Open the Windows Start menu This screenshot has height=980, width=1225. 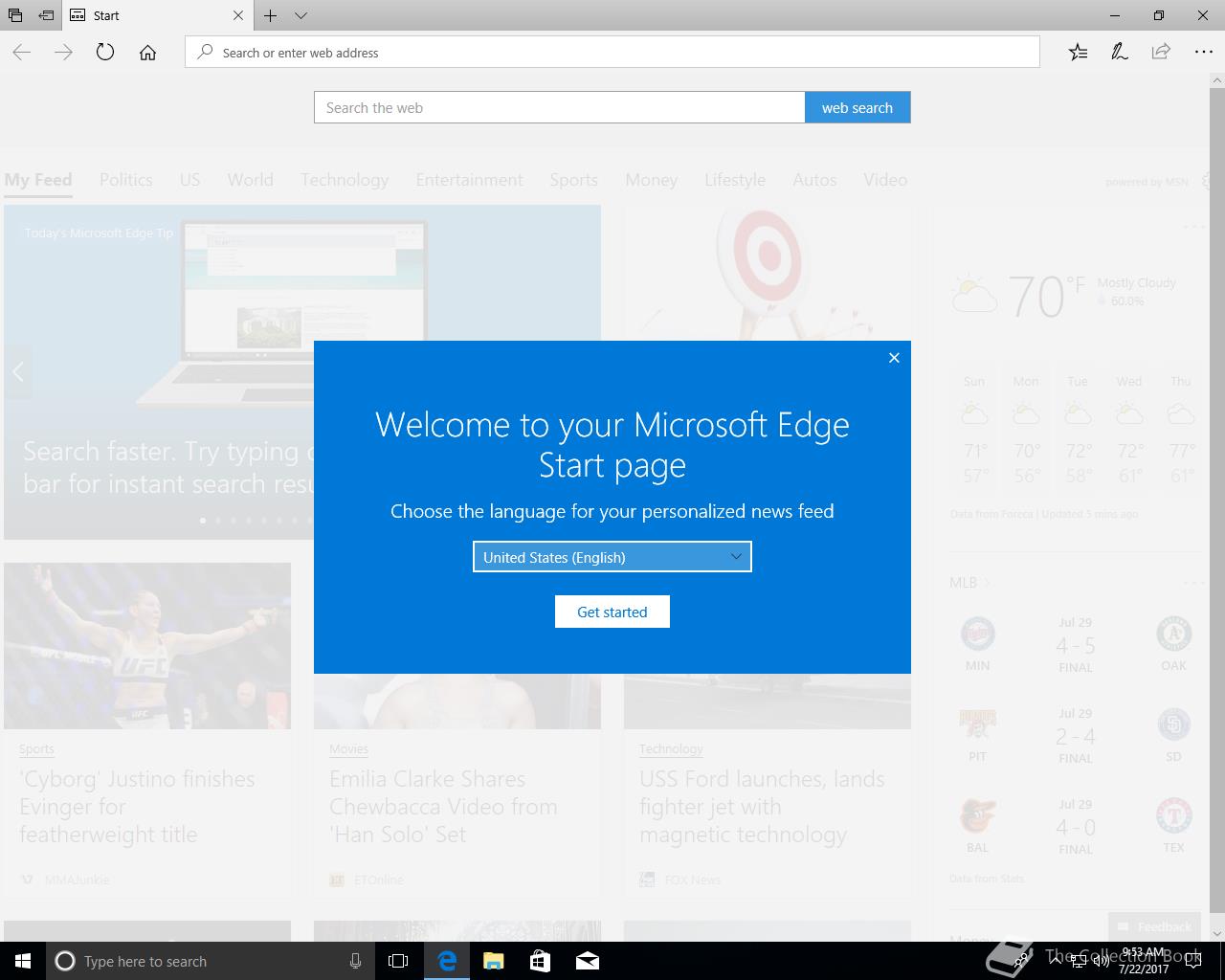[23, 961]
